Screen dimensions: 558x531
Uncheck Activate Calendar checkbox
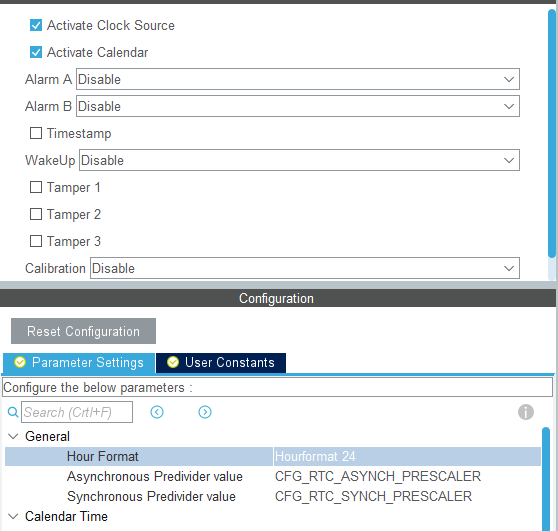36,52
